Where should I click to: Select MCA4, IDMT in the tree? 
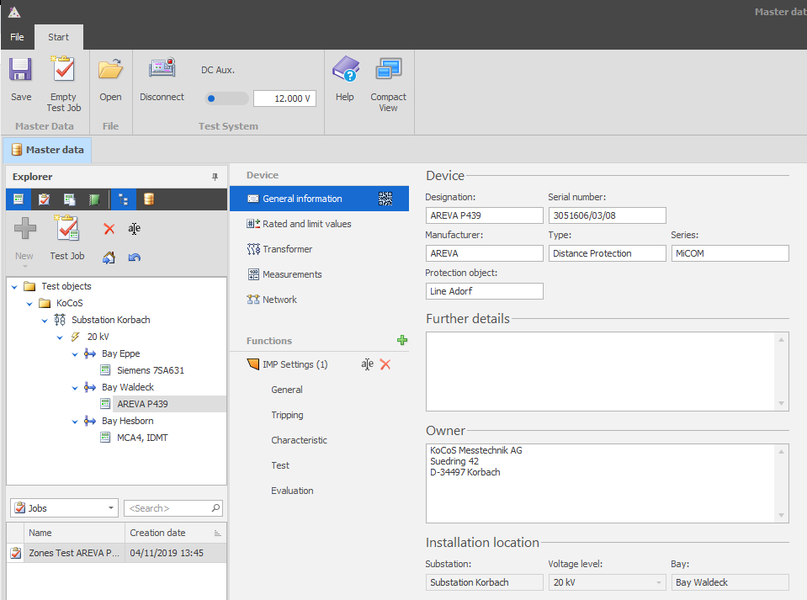pyautogui.click(x=142, y=438)
